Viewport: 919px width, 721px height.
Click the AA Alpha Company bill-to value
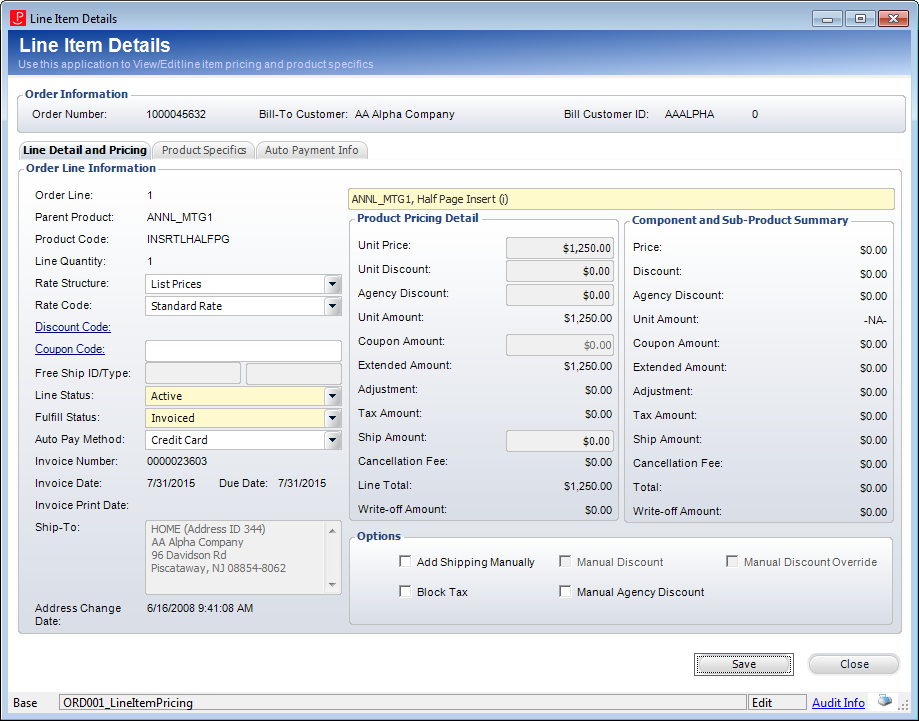tap(404, 114)
